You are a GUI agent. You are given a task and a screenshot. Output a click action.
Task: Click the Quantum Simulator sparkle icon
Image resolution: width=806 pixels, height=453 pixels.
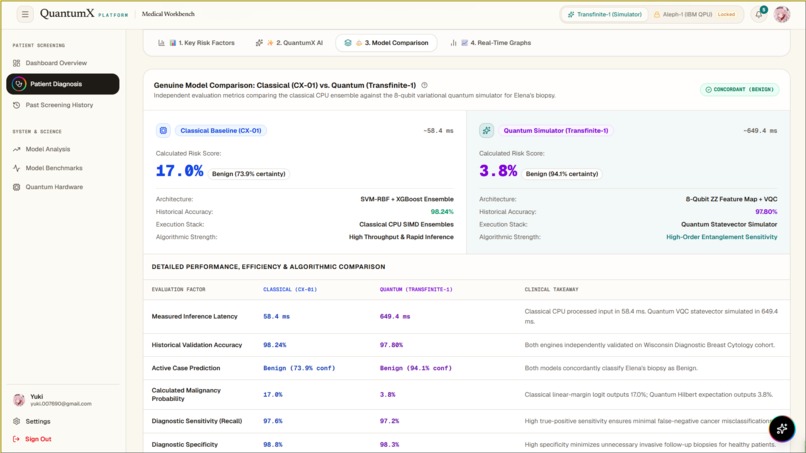tap(486, 131)
